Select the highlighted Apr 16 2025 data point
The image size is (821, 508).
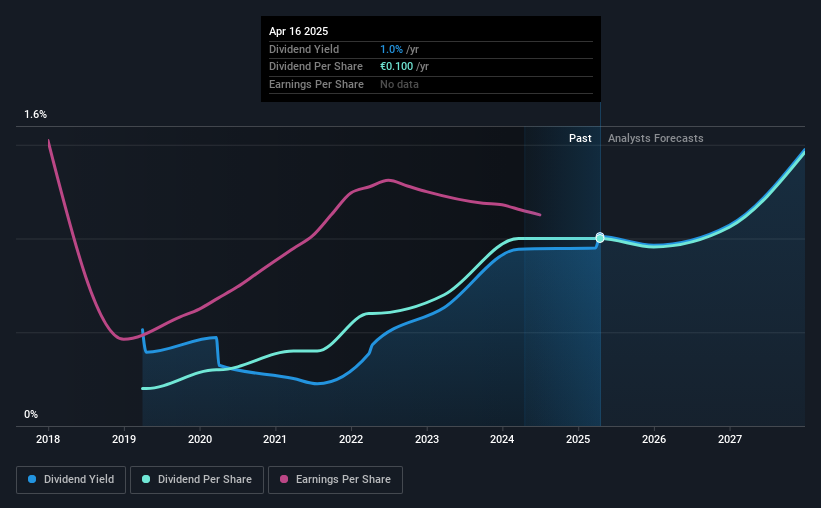coord(600,238)
